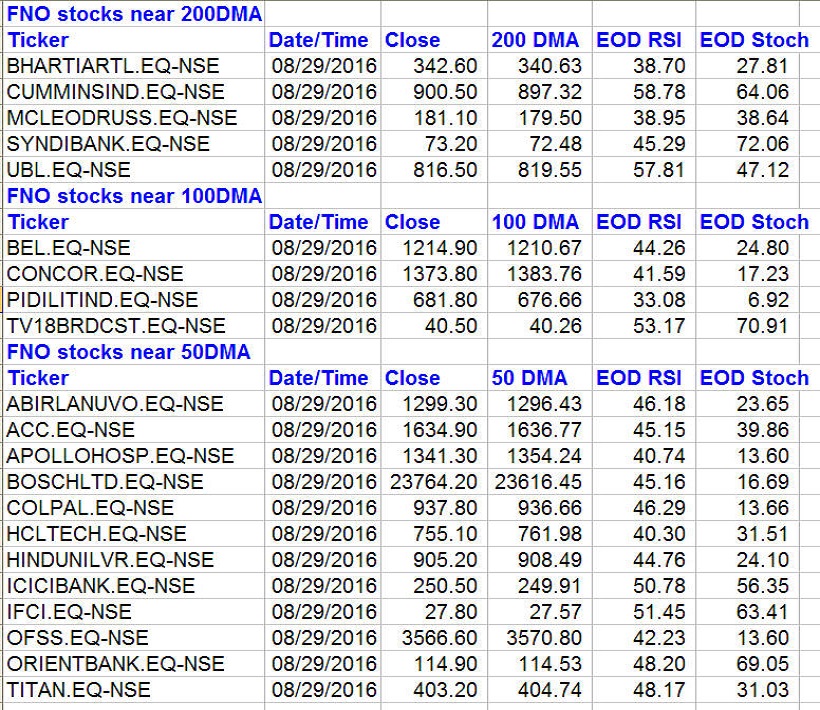Click the 'FNO stocks near 50DMA' heading
The image size is (820, 710).
tap(129, 352)
